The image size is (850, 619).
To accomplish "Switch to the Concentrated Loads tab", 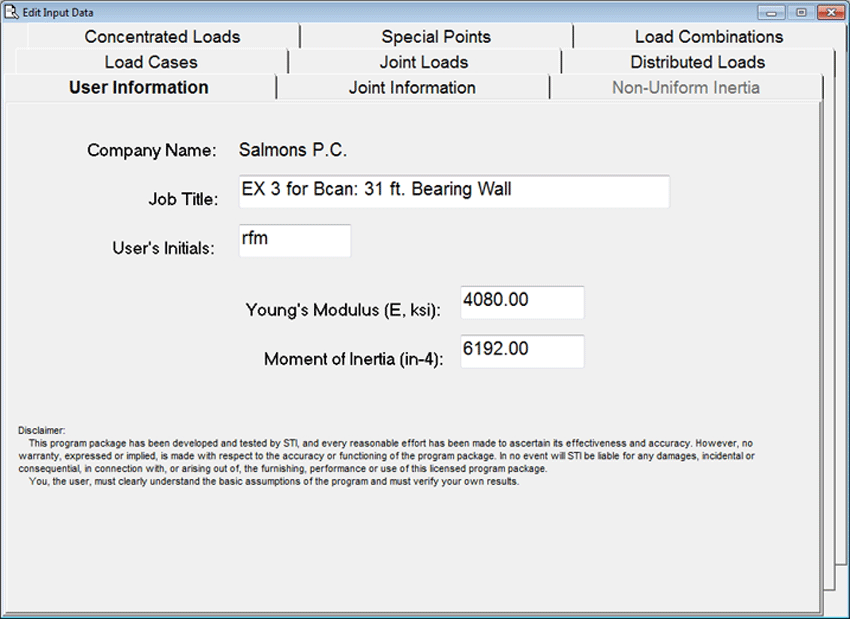I will click(x=162, y=37).
